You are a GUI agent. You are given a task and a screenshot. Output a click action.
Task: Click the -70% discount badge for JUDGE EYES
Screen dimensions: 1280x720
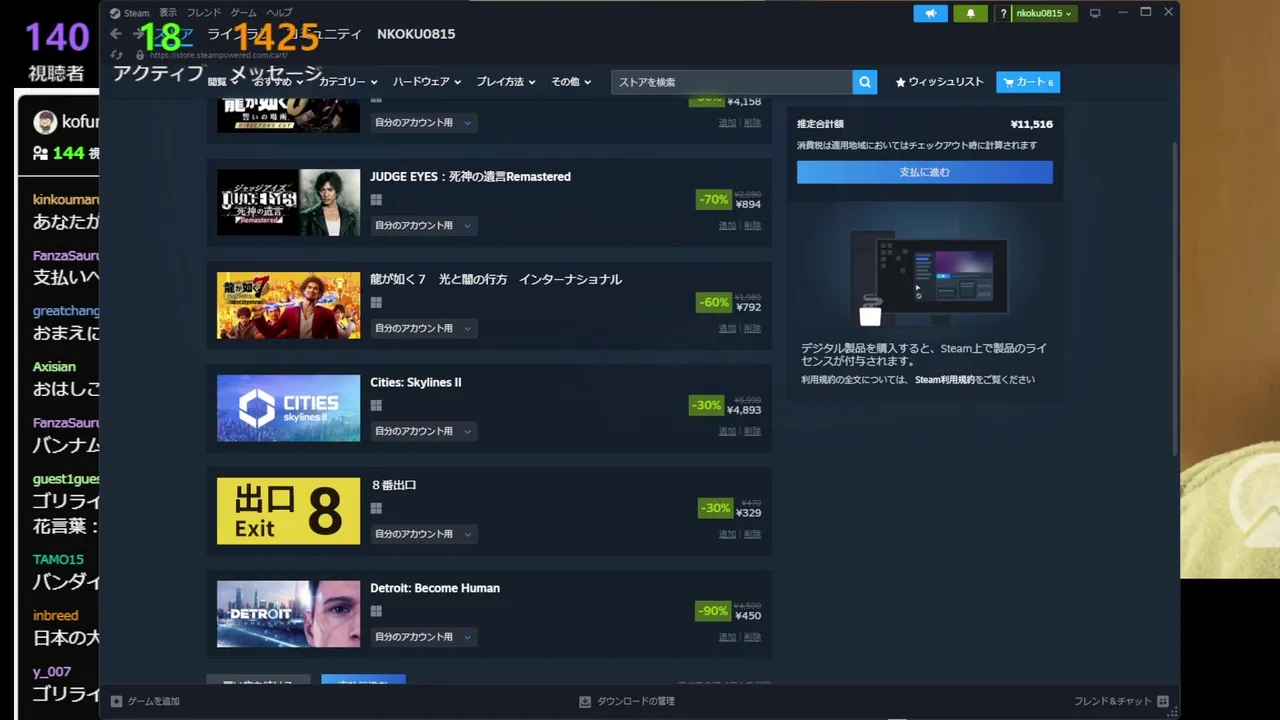tap(713, 200)
